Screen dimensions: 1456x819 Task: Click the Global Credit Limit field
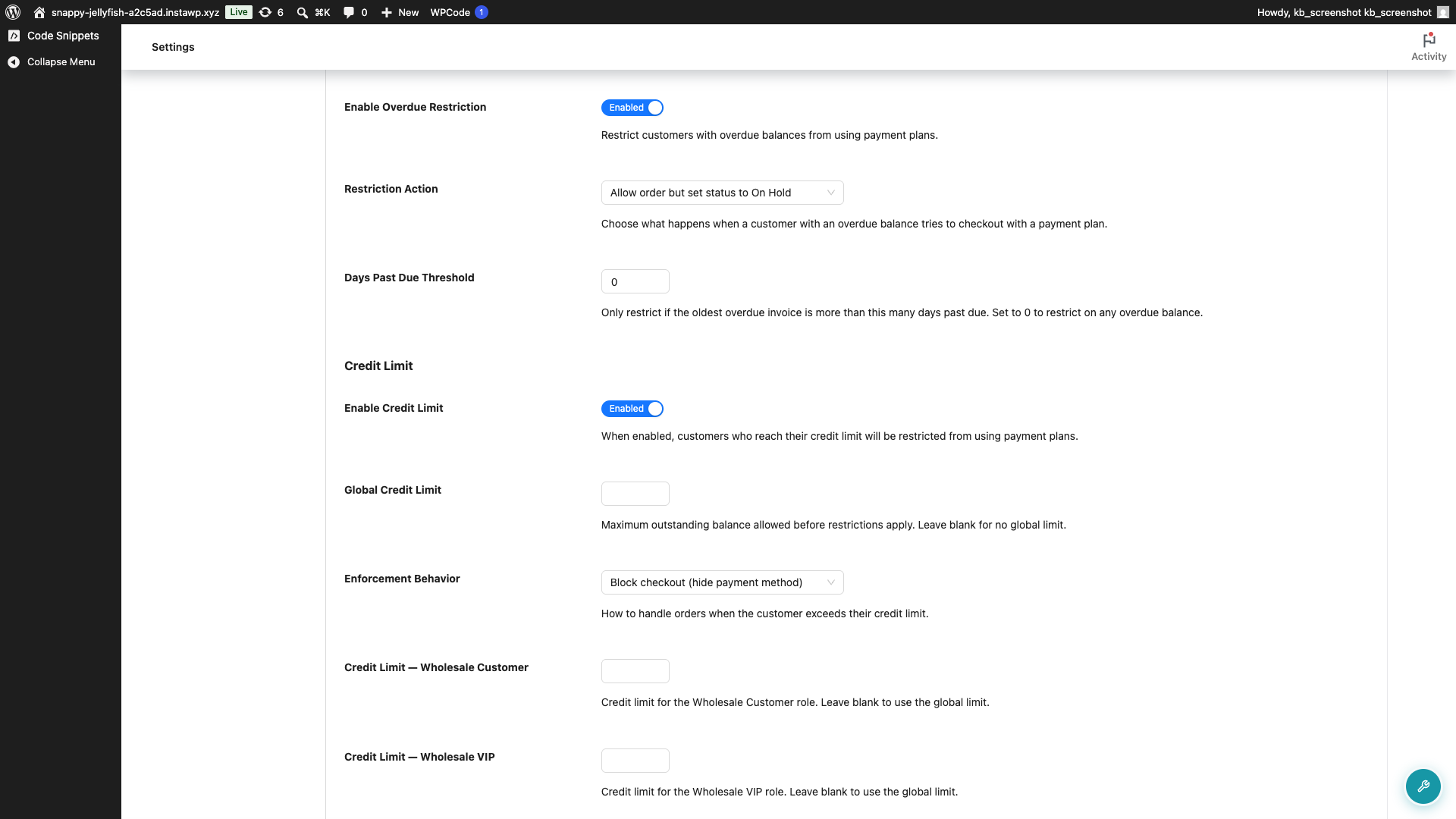point(635,494)
